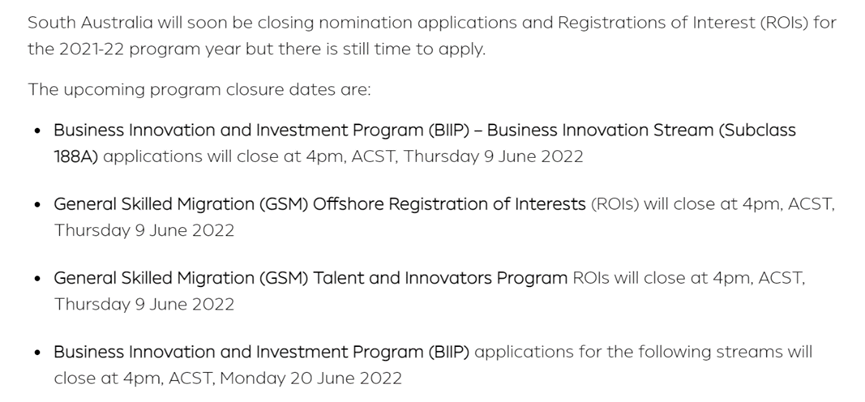Click "Thursday 9 June 2022" under Offshore ROIs
The width and height of the screenshot is (865, 402).
tap(144, 231)
